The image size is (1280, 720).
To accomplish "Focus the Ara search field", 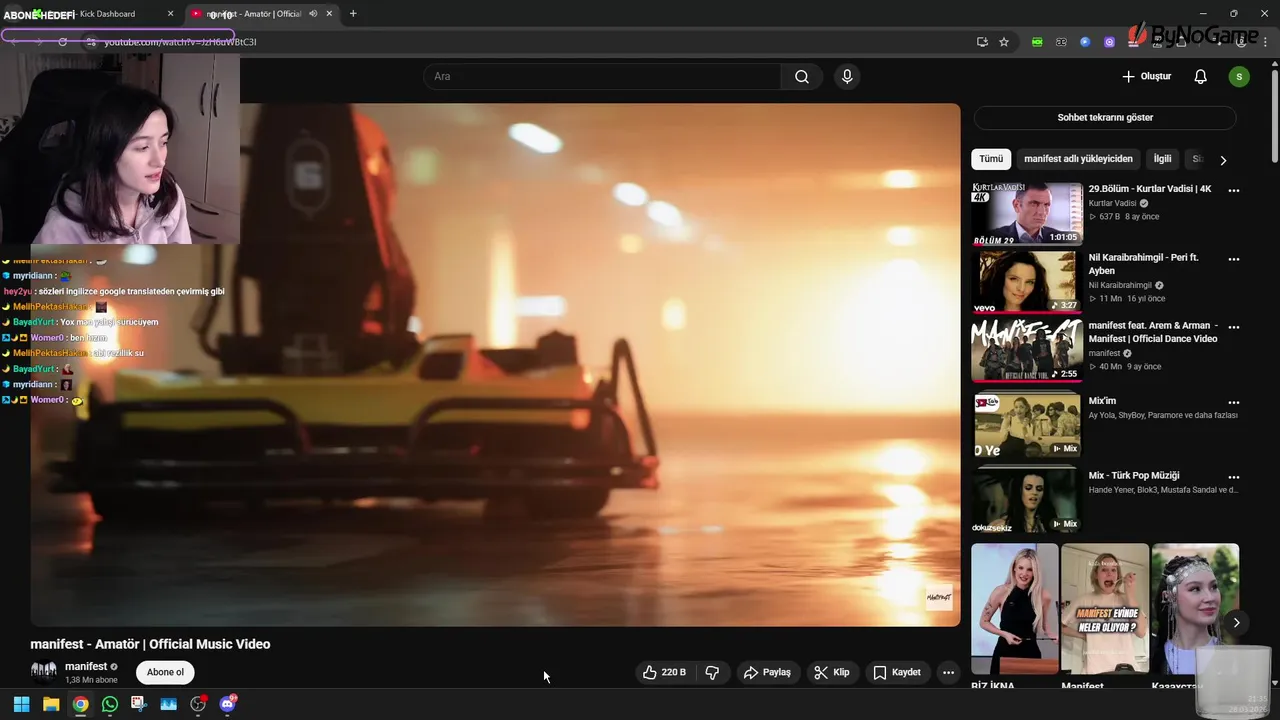I will [603, 77].
